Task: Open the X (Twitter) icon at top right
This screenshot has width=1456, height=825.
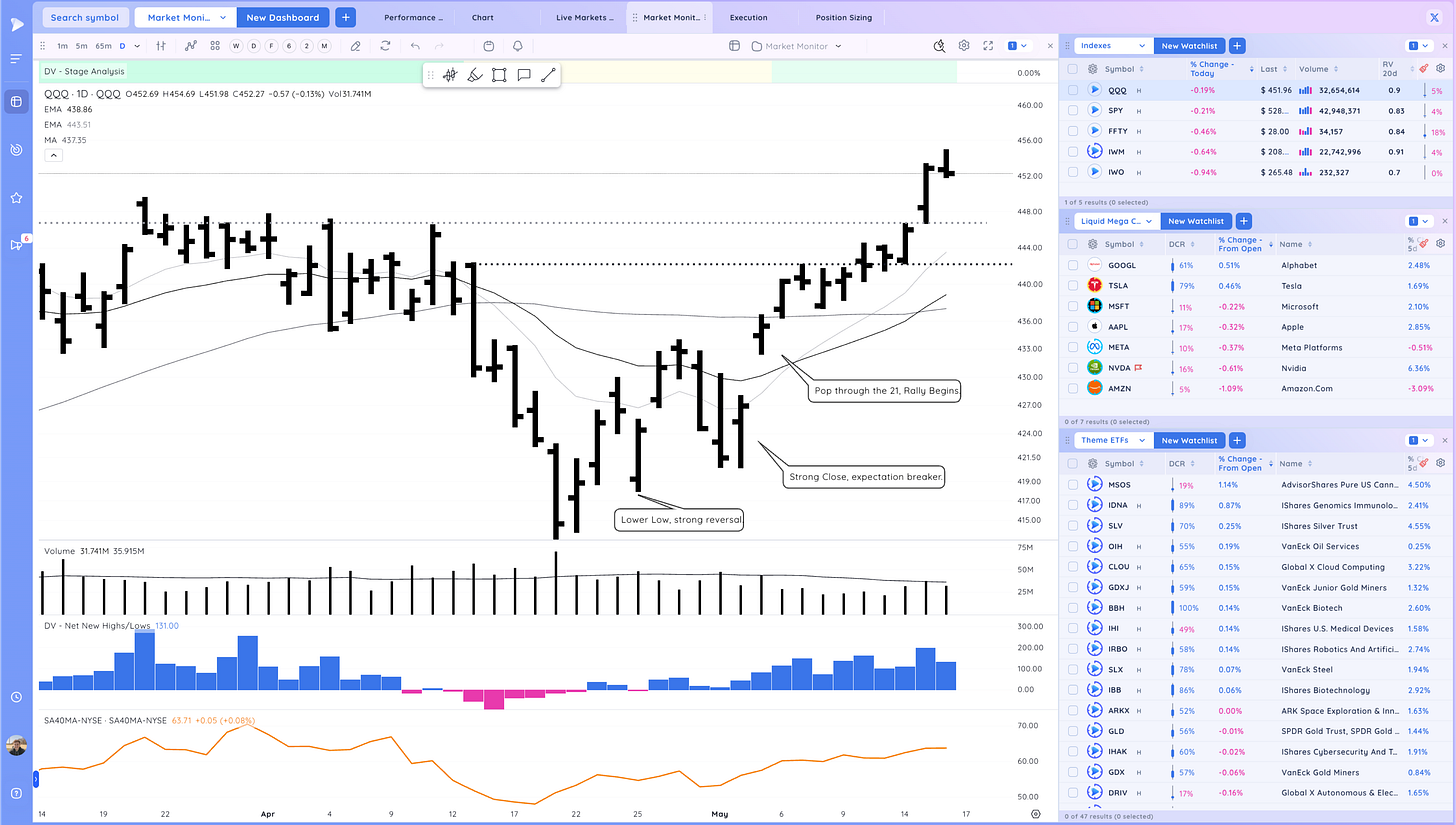Action: coord(1435,17)
